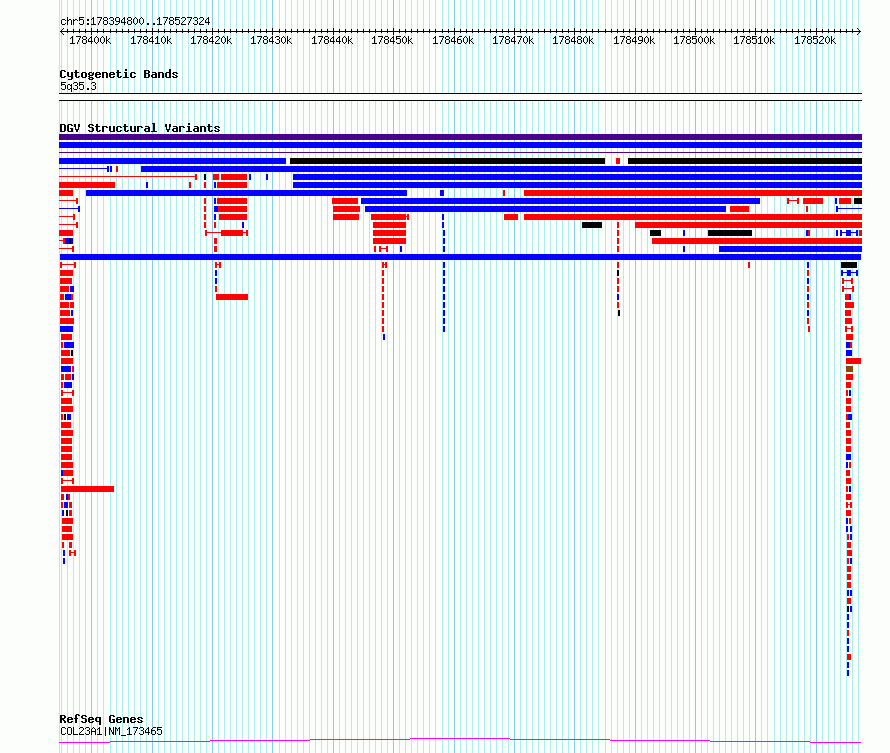
Task: Select the brown variant block in right column
Action: tap(850, 369)
